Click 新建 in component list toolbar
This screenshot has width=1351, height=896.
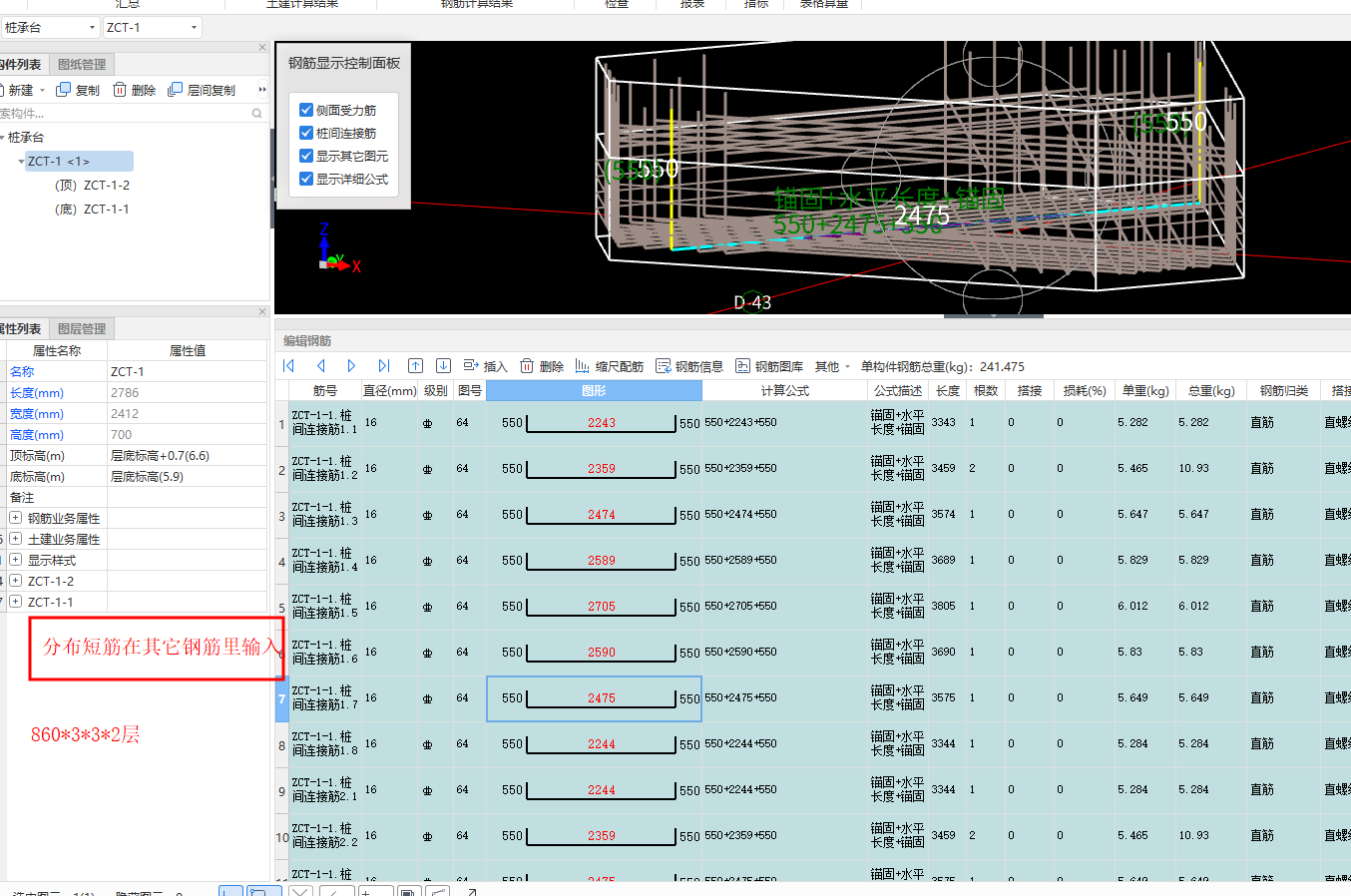pyautogui.click(x=16, y=90)
